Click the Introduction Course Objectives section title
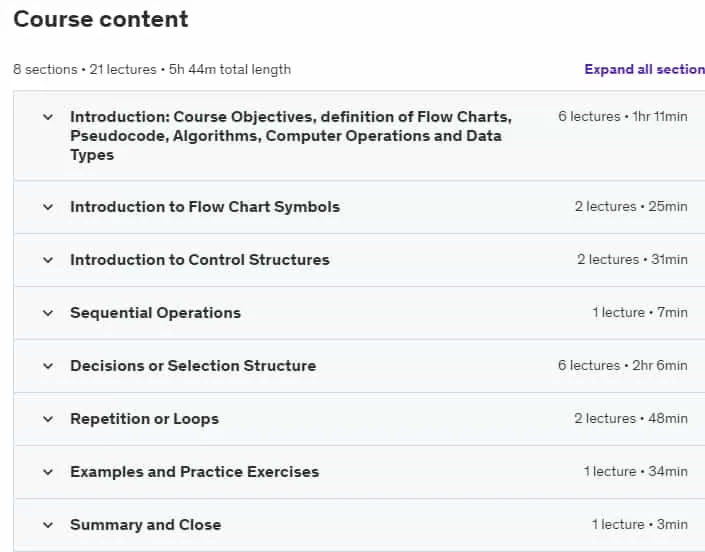The height and width of the screenshot is (552, 705). [x=291, y=136]
